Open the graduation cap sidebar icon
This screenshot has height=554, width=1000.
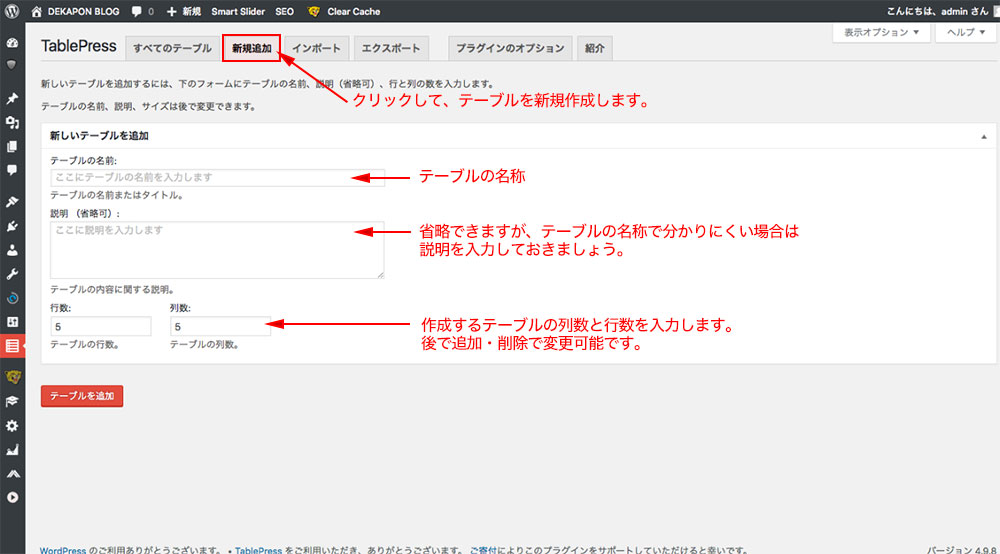coord(12,402)
